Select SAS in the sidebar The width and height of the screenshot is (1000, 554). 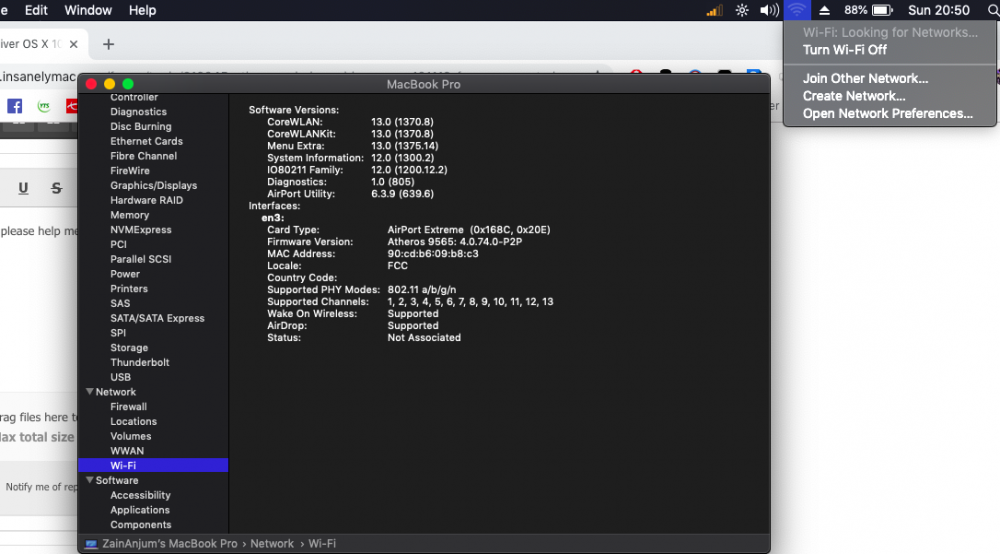[x=120, y=303]
